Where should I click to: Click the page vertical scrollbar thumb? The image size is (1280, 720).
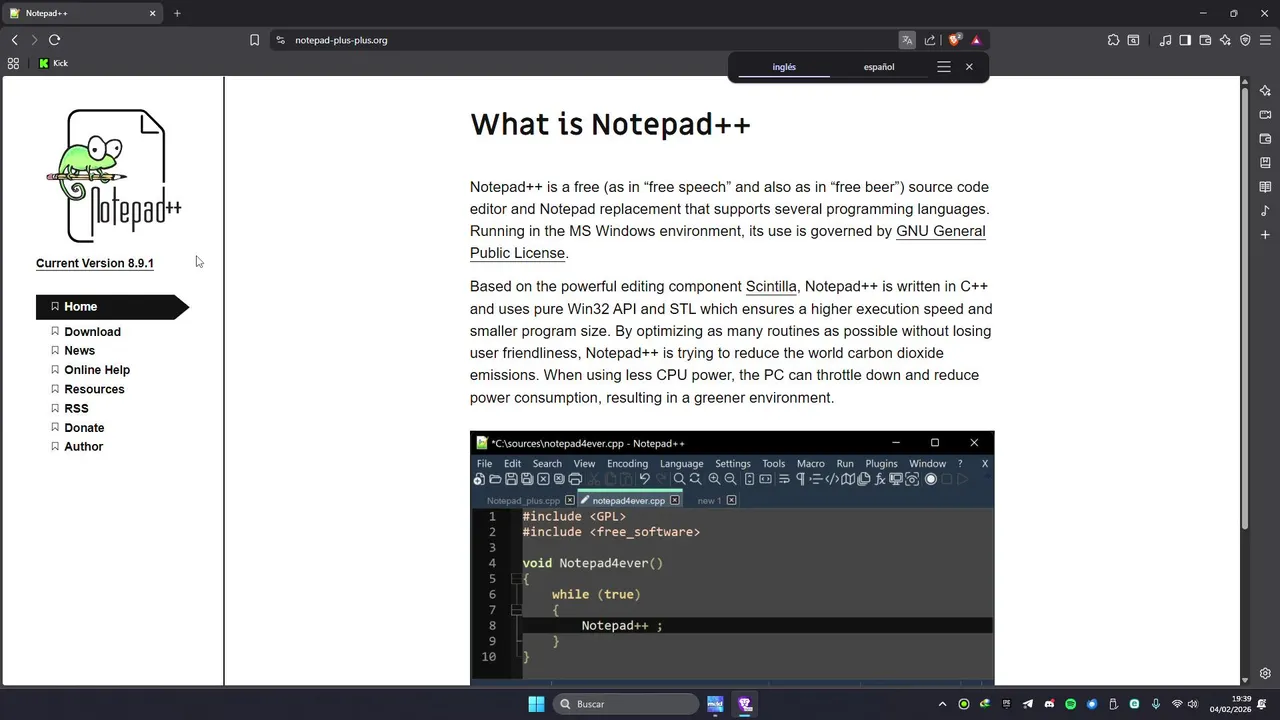point(1245,308)
